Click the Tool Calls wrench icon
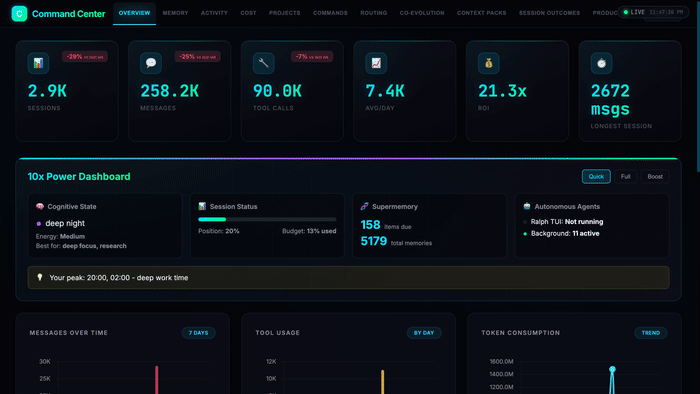Image resolution: width=700 pixels, height=394 pixels. pos(263,63)
